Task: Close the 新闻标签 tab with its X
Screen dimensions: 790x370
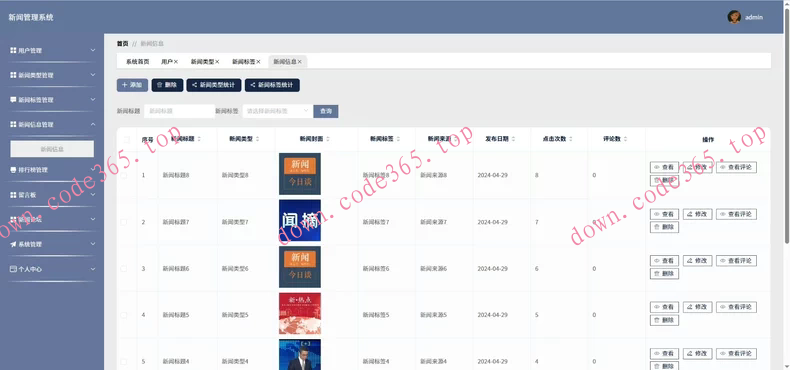Action: pos(258,61)
